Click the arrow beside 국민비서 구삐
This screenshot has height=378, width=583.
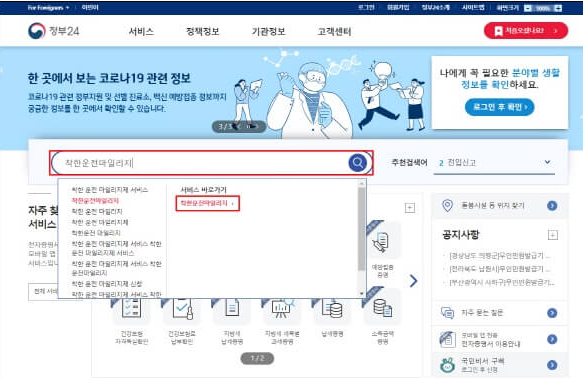click(x=552, y=365)
